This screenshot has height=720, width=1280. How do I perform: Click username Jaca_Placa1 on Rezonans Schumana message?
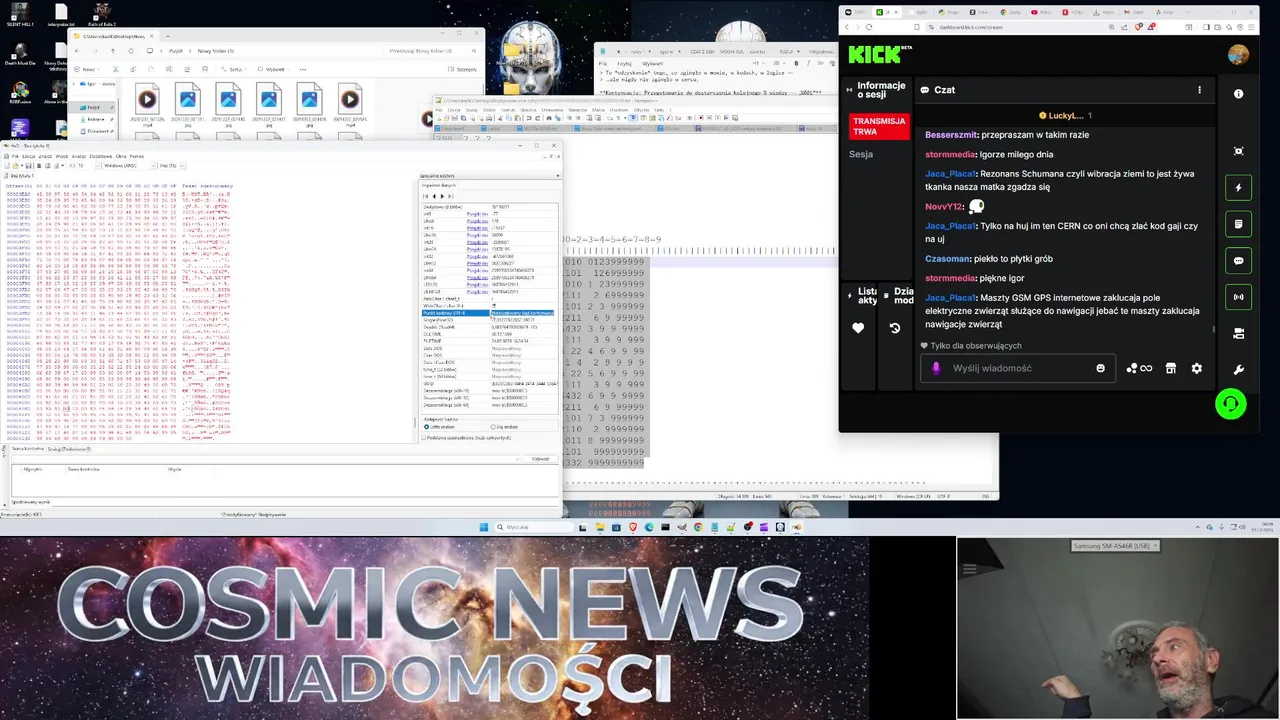click(x=950, y=174)
